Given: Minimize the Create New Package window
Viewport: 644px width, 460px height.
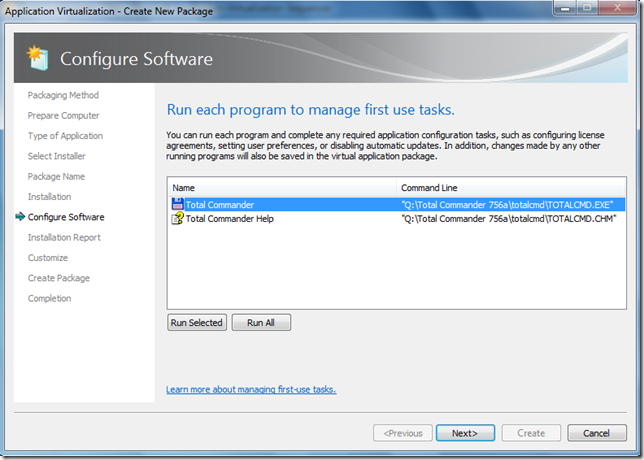Looking at the screenshot, I should (566, 8).
